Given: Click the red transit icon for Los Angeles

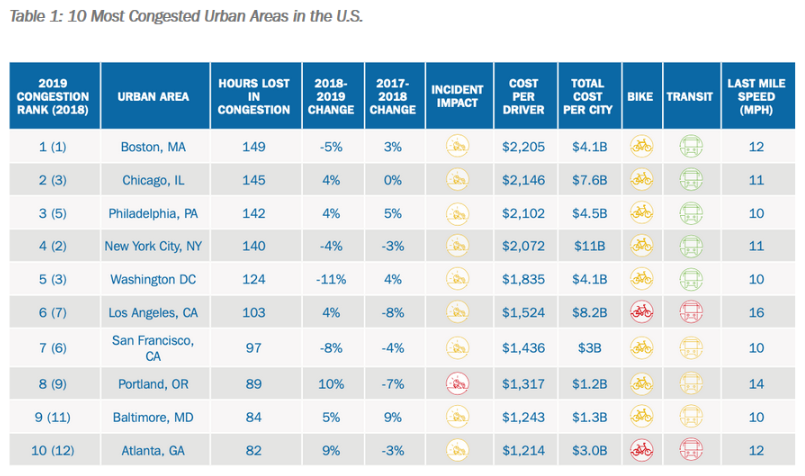Looking at the screenshot, I should pyautogui.click(x=688, y=313).
